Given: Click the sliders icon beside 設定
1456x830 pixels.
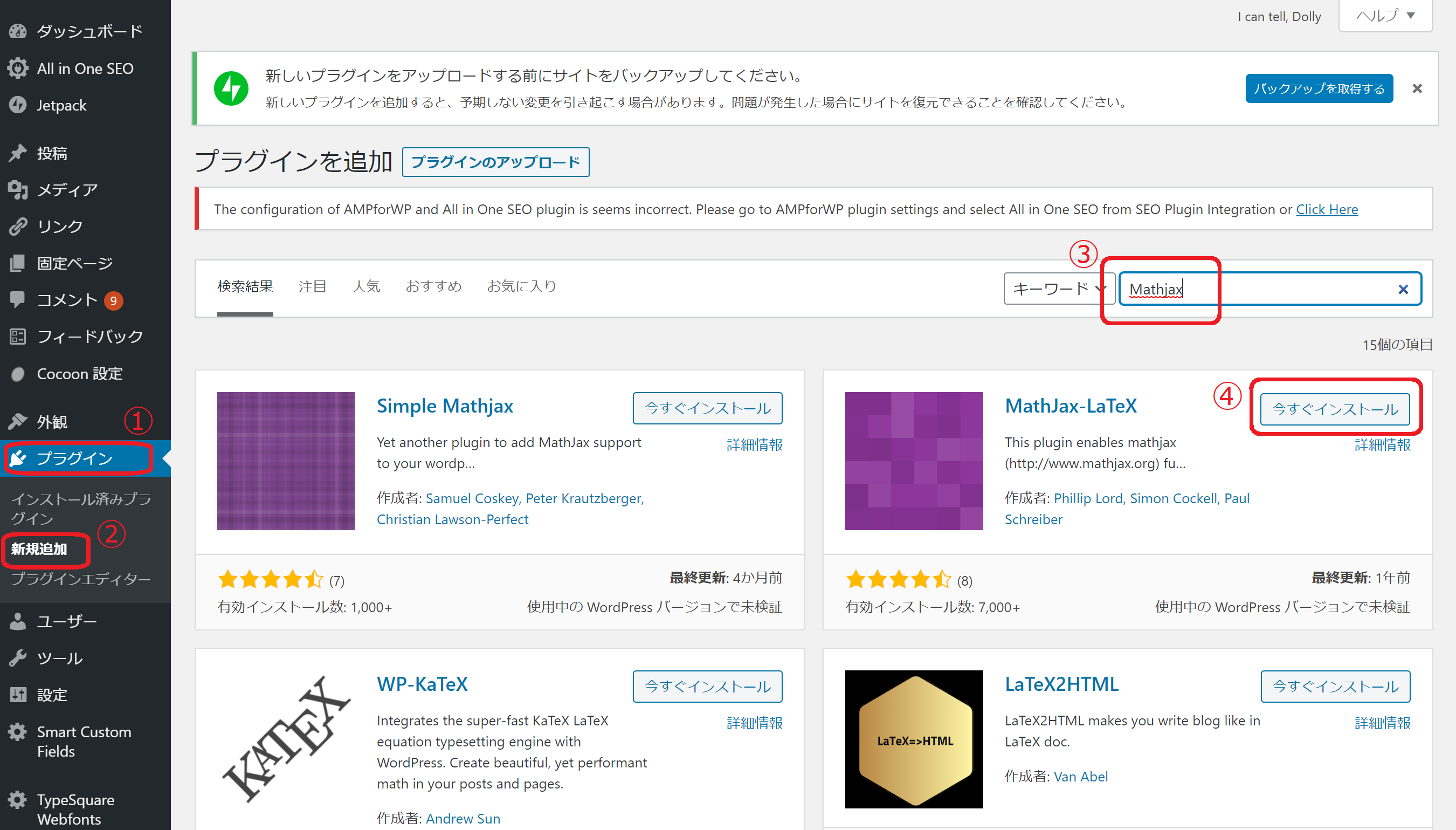Looking at the screenshot, I should pyautogui.click(x=18, y=694).
